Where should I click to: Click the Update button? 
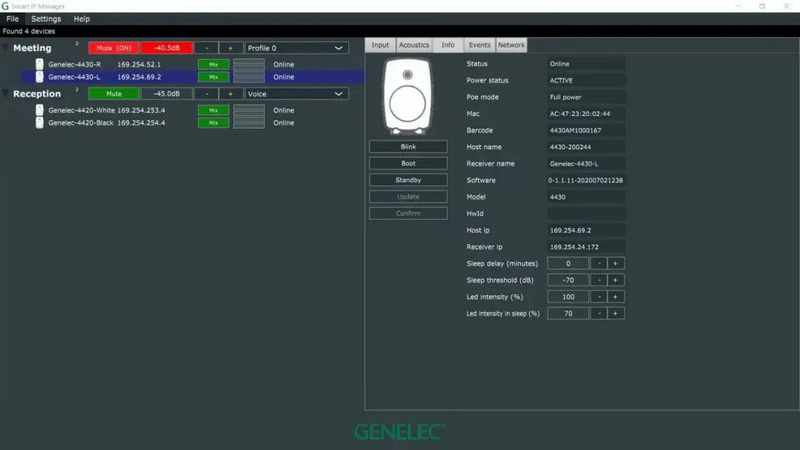click(408, 196)
